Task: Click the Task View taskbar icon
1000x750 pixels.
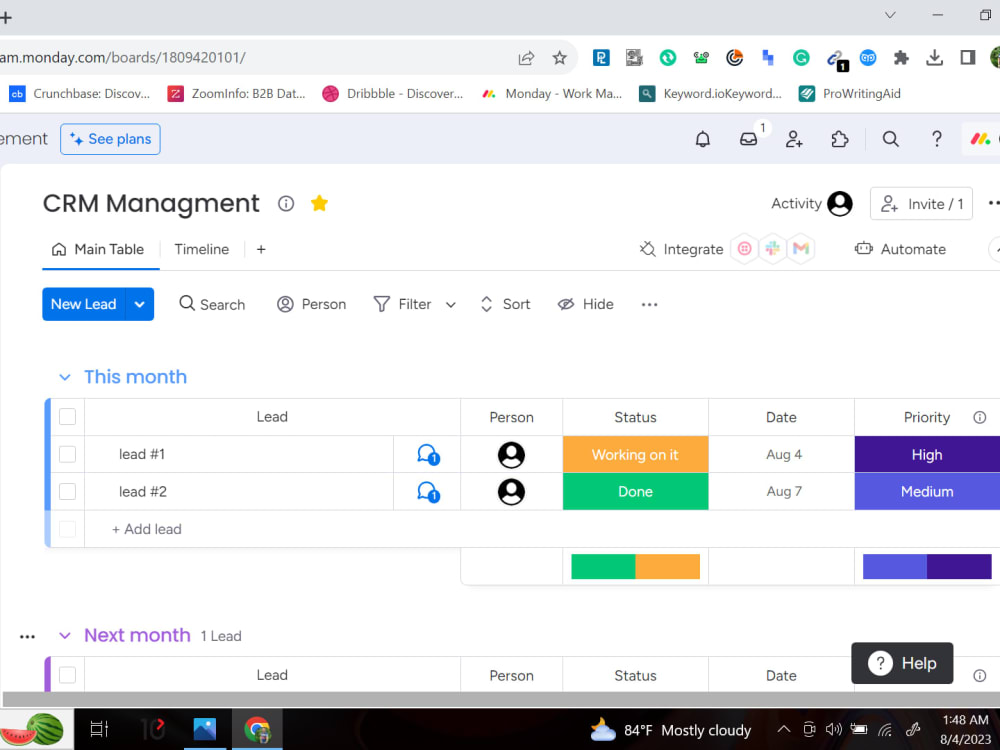Action: tap(99, 729)
